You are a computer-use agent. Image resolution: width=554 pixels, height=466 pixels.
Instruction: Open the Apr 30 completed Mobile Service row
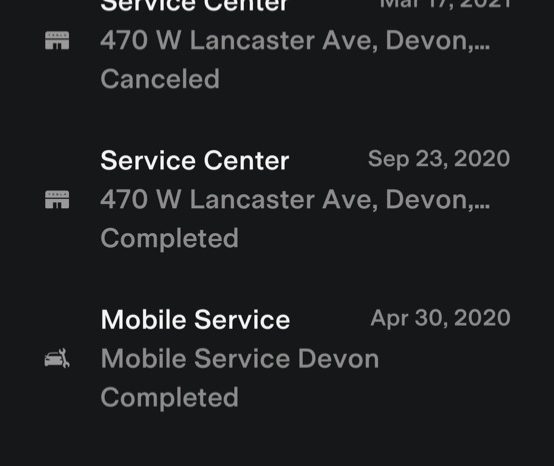point(277,359)
